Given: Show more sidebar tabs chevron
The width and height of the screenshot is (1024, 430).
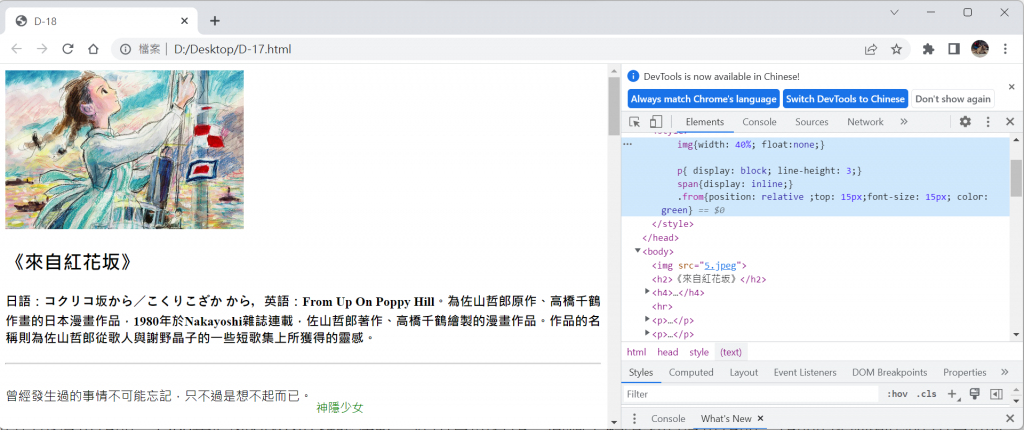Looking at the screenshot, I should (1004, 372).
